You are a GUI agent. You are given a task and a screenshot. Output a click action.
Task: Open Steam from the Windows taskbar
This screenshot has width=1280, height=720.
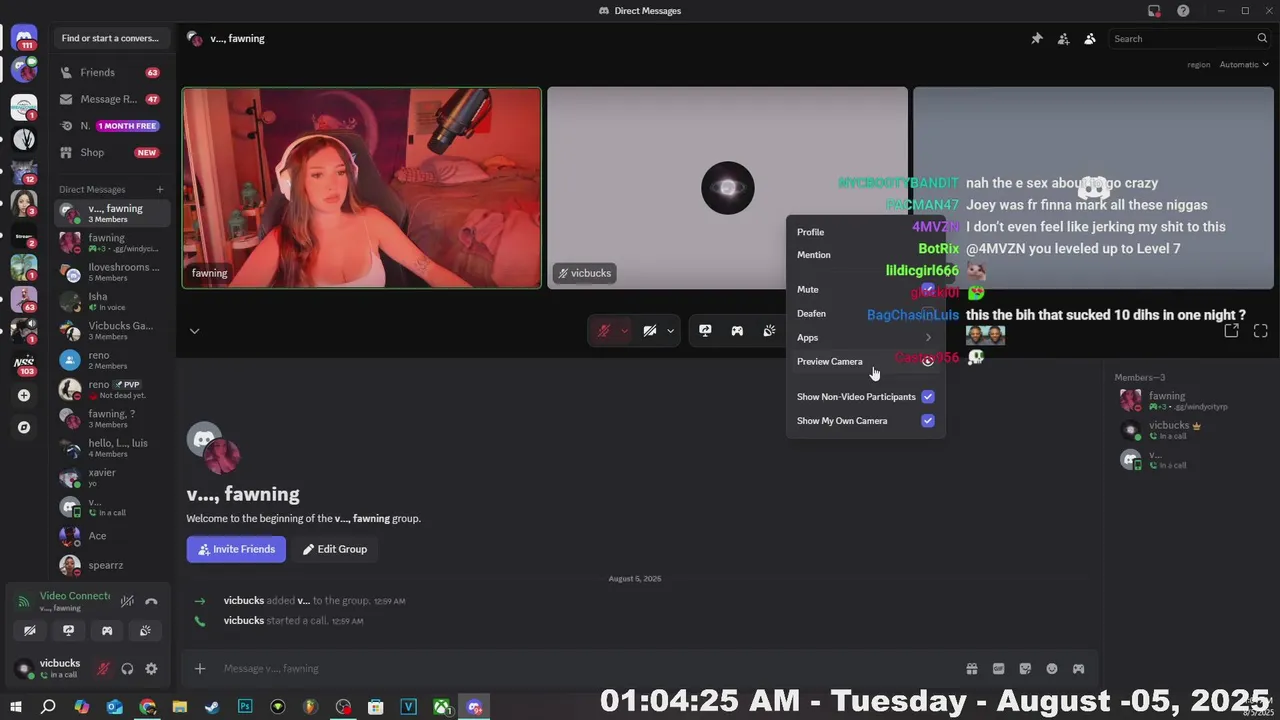(212, 707)
